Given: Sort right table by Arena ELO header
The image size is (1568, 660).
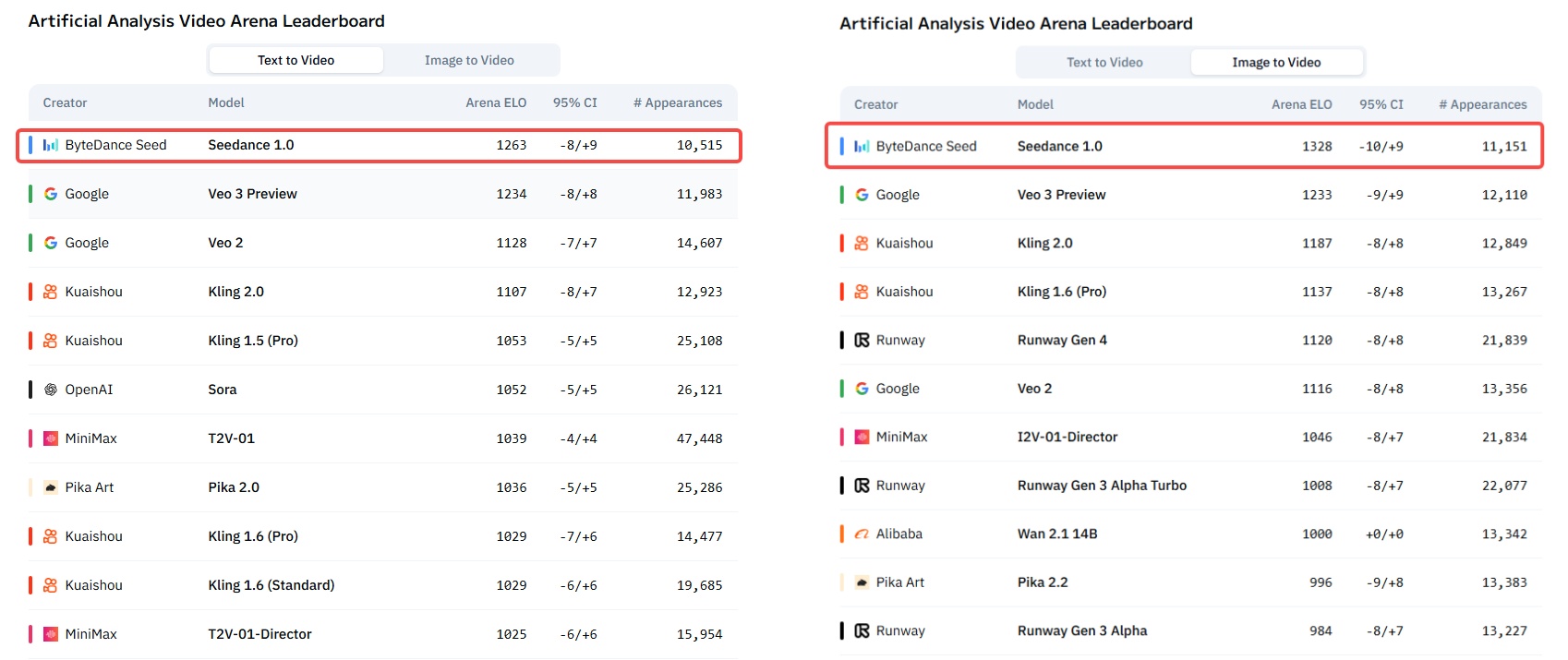Looking at the screenshot, I should [1302, 104].
